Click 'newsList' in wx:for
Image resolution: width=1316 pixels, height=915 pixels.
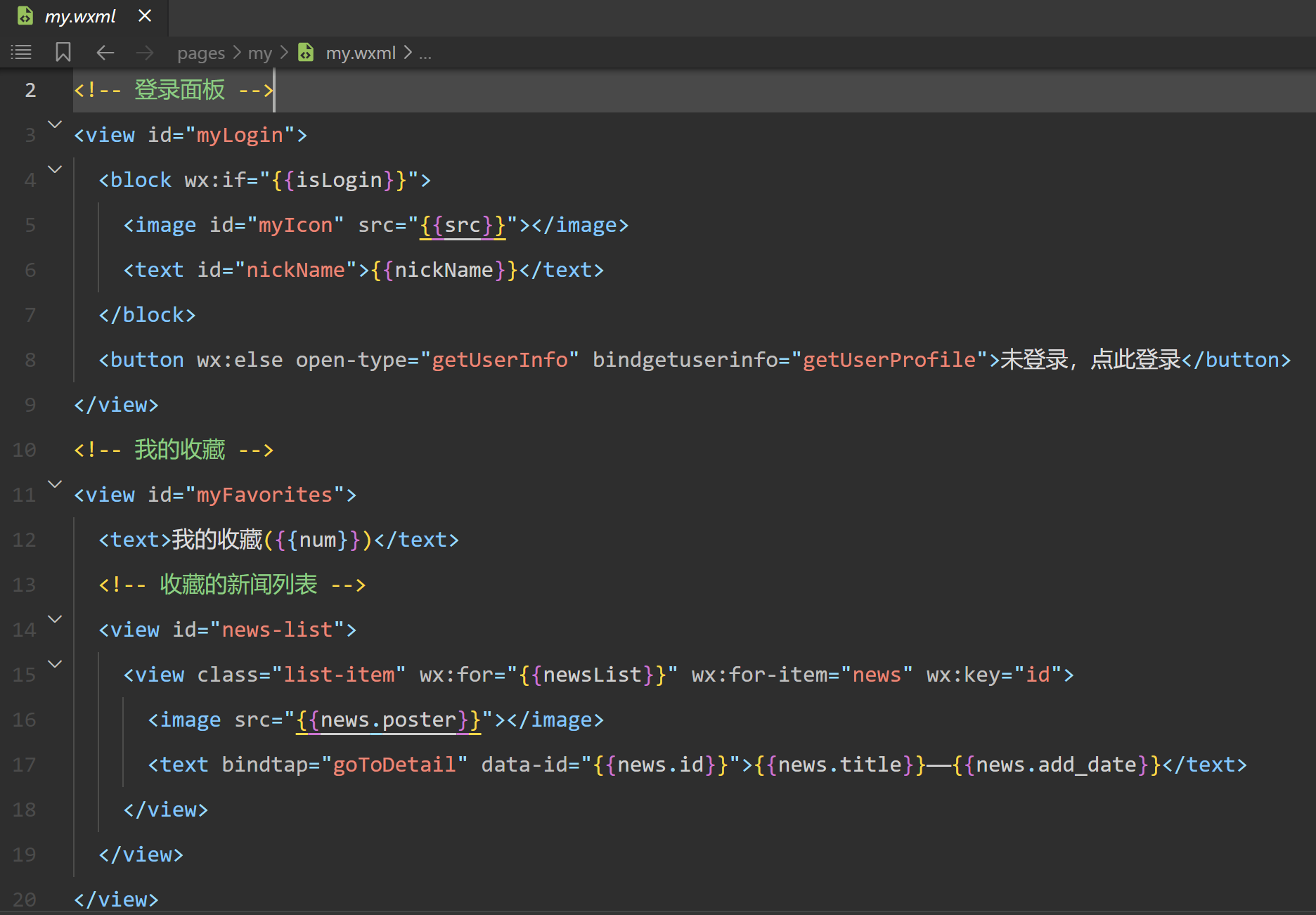pos(593,675)
